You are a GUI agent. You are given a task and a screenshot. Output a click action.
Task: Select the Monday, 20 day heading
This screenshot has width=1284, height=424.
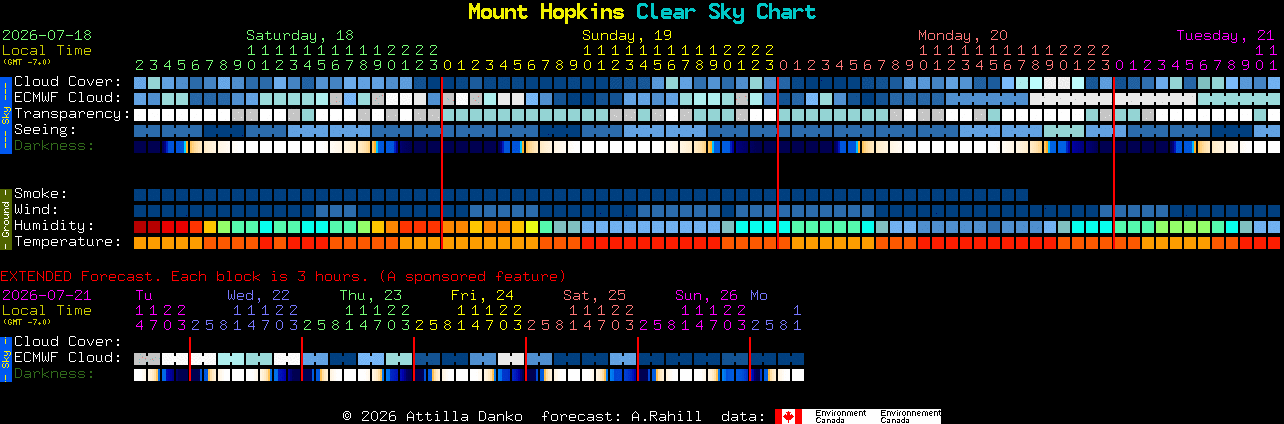pos(963,35)
